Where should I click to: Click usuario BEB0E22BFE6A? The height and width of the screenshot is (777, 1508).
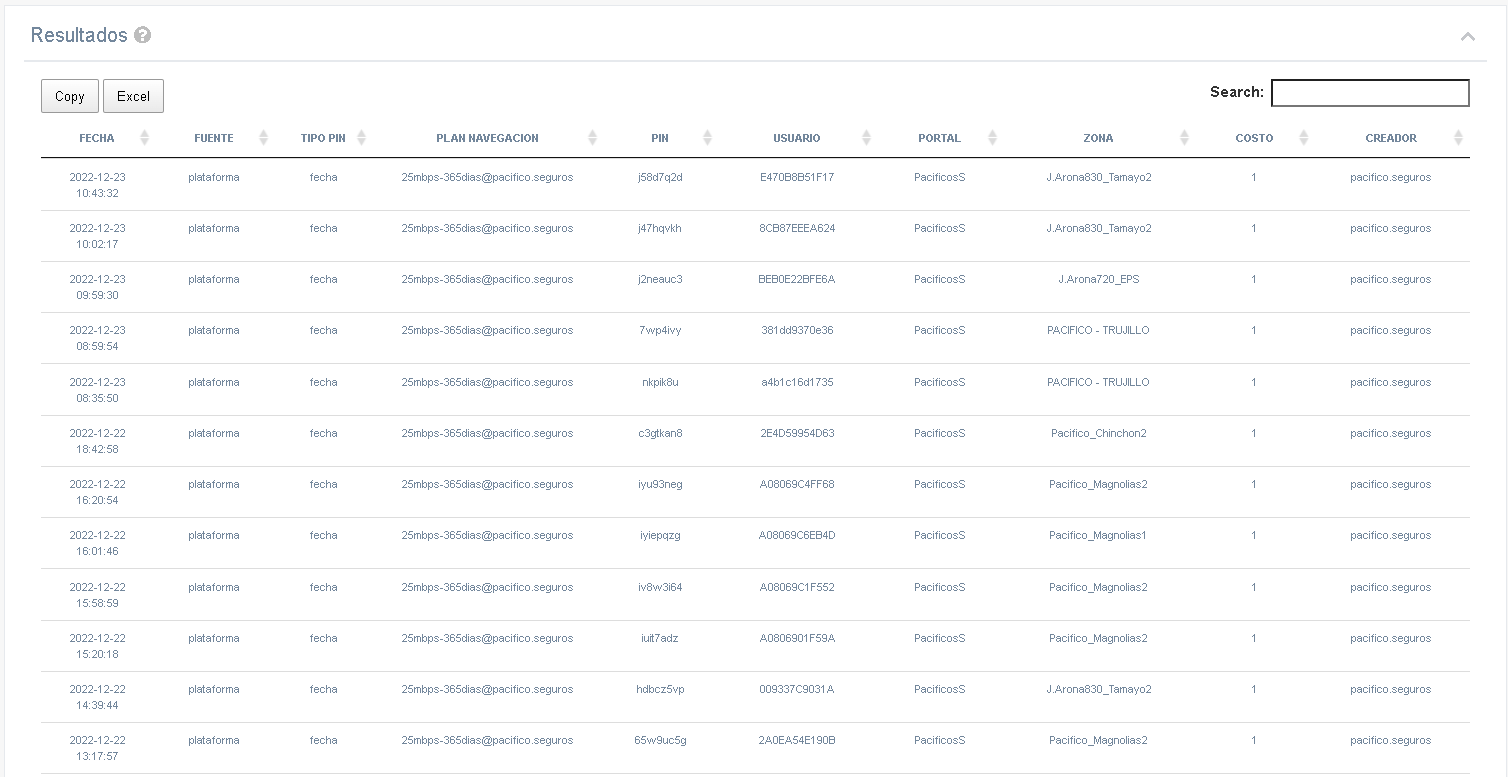[797, 279]
